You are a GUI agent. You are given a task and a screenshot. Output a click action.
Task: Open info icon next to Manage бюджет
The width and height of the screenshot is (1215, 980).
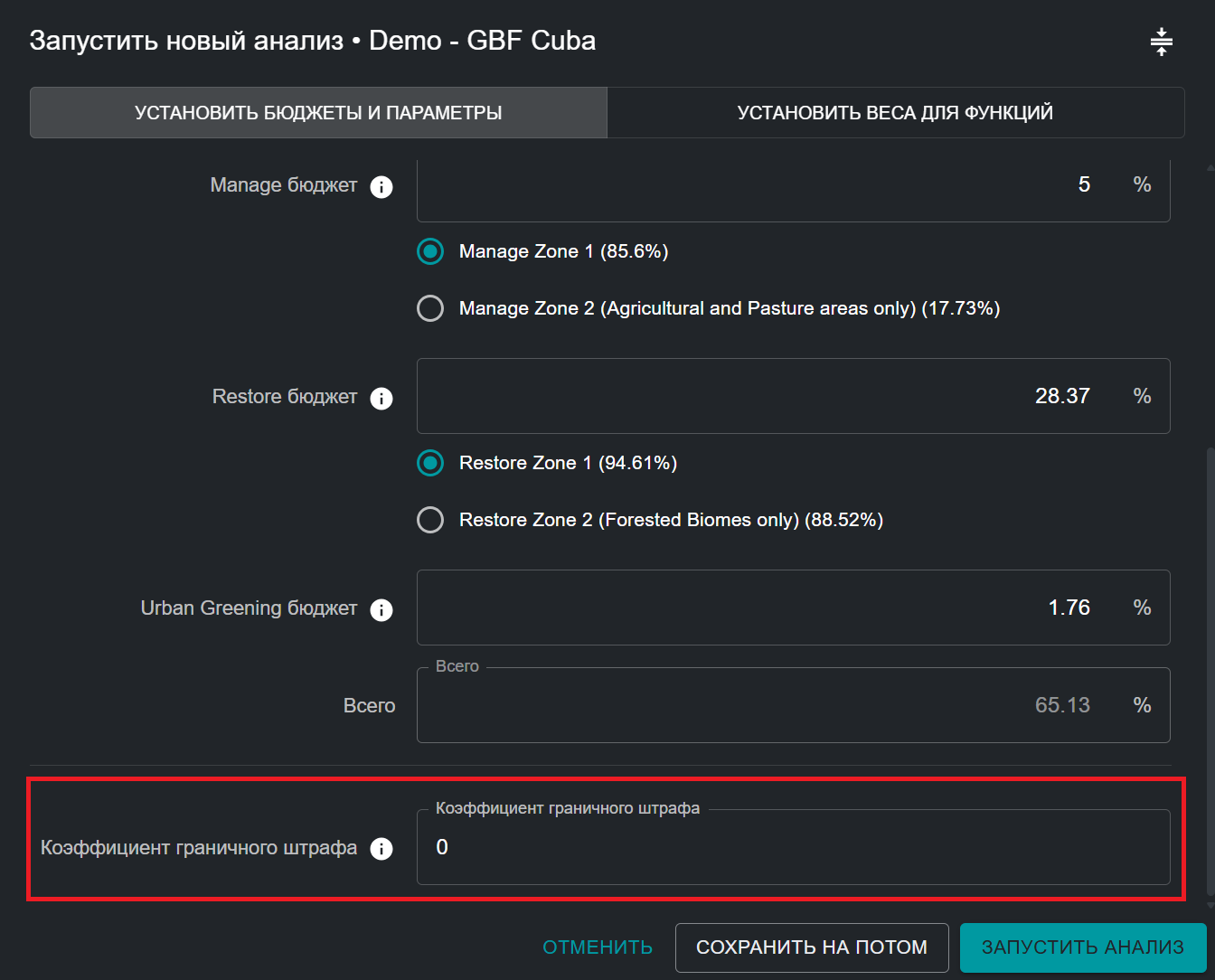(x=381, y=187)
